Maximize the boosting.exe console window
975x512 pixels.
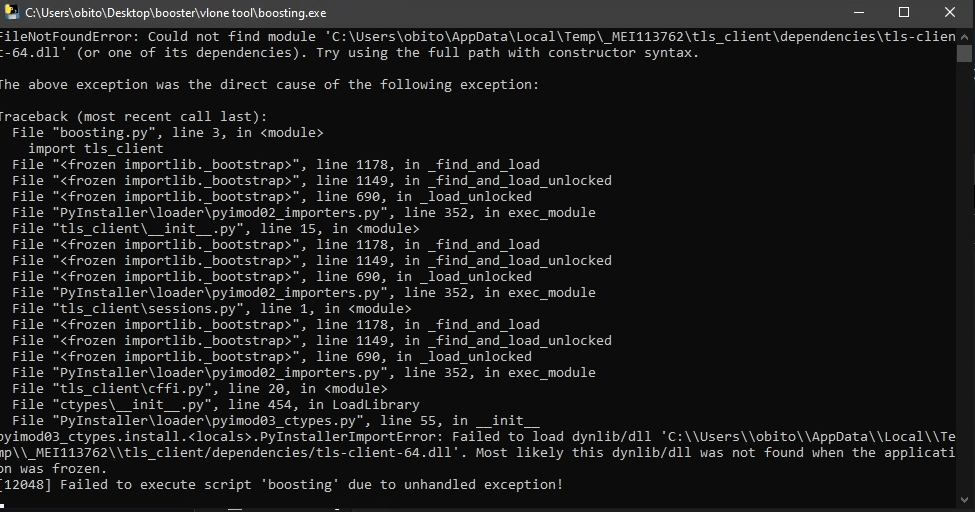point(904,12)
